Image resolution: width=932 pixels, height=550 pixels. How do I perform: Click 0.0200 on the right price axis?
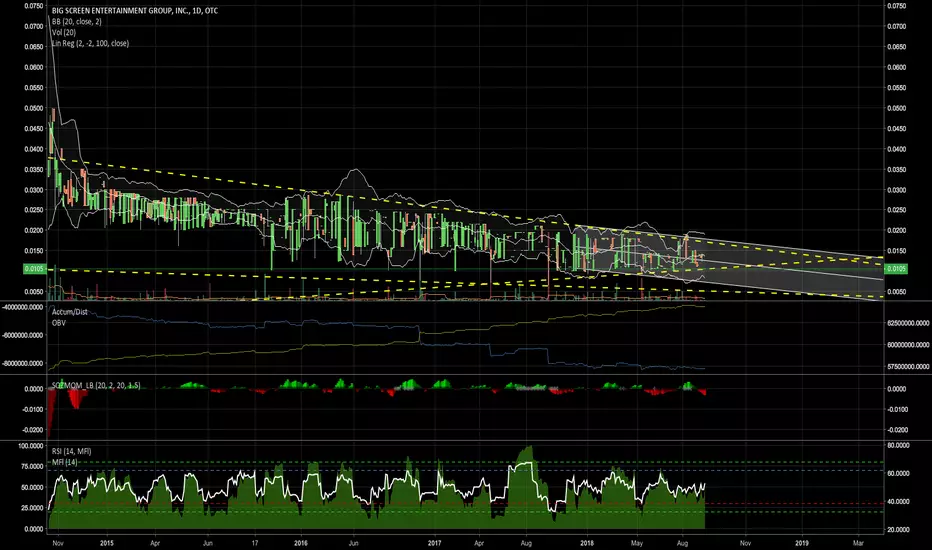(896, 230)
